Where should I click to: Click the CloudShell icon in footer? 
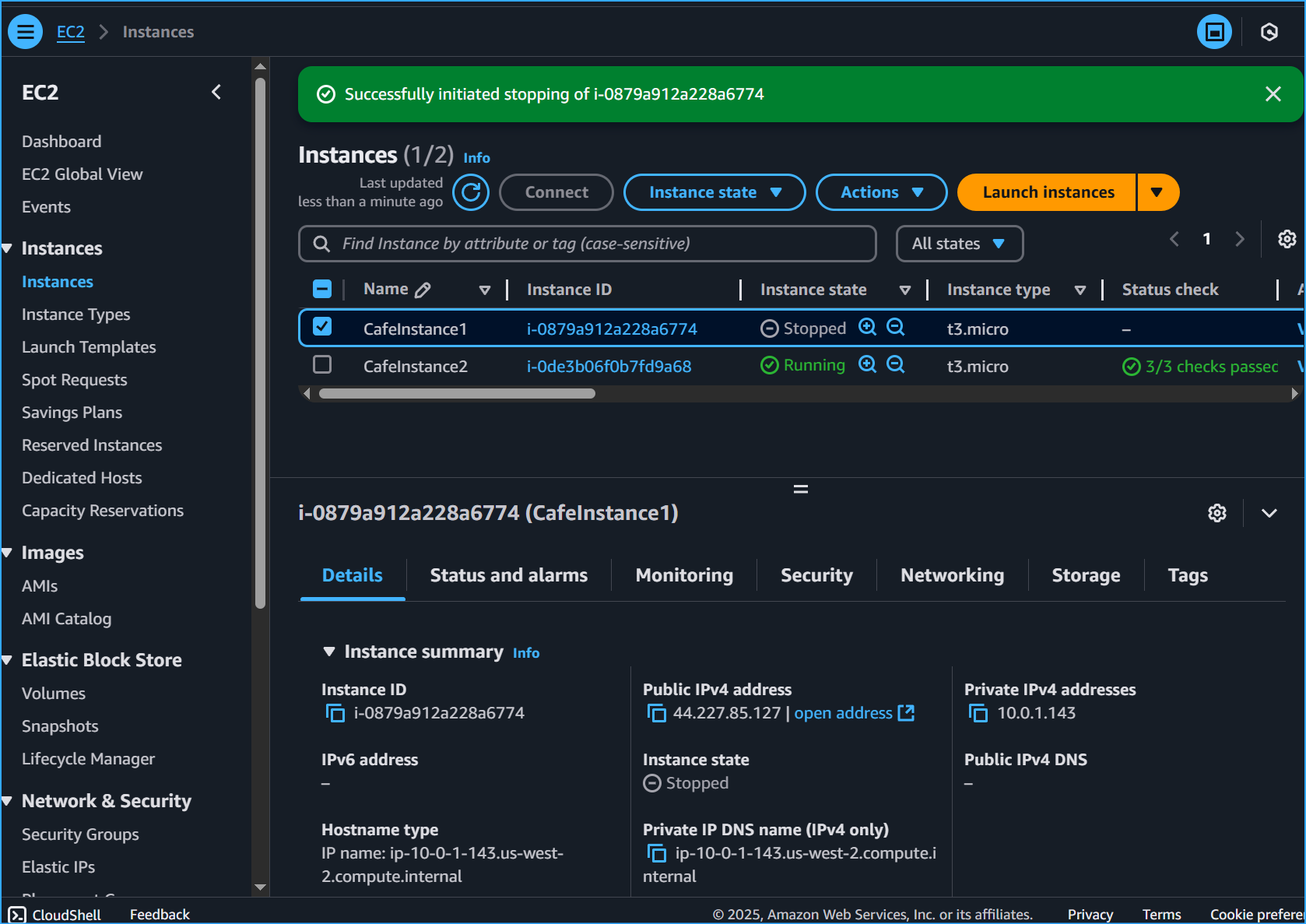pos(17,915)
